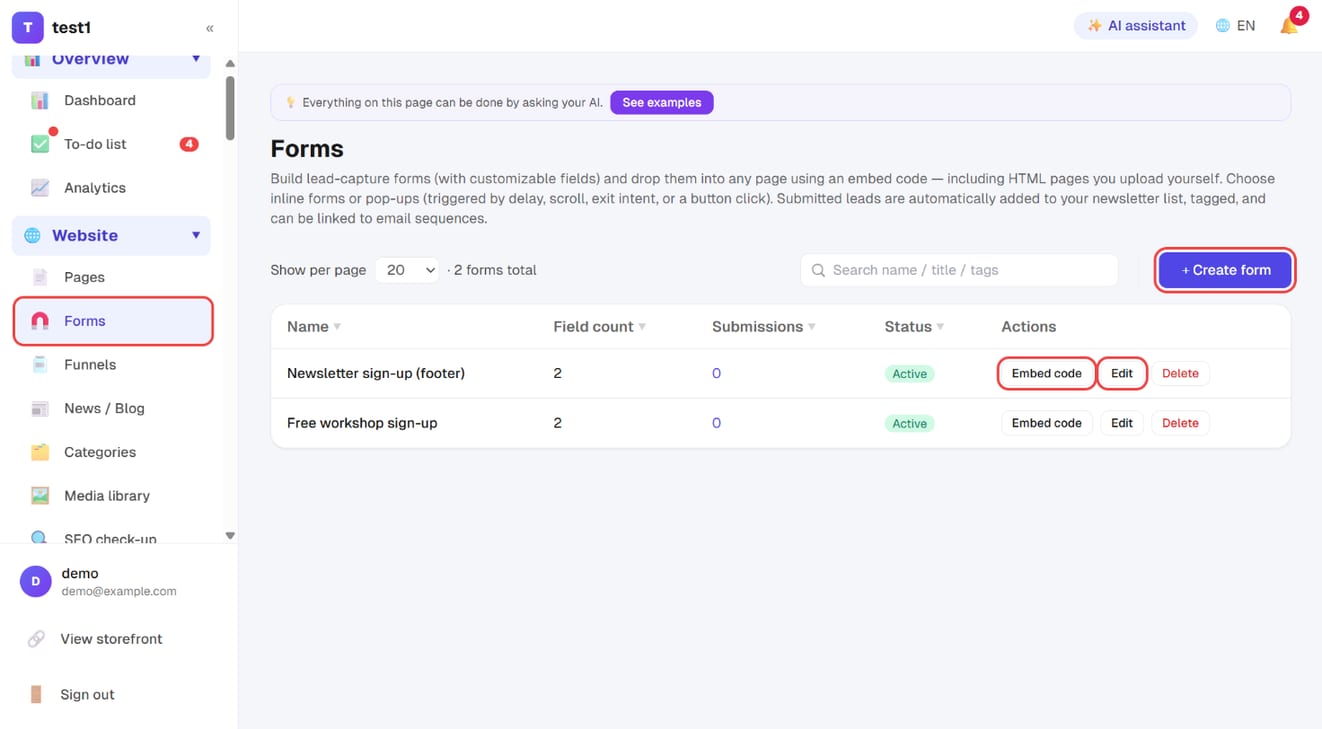Image resolution: width=1322 pixels, height=729 pixels.
Task: Open Analytics from the sidebar
Action: [113, 188]
